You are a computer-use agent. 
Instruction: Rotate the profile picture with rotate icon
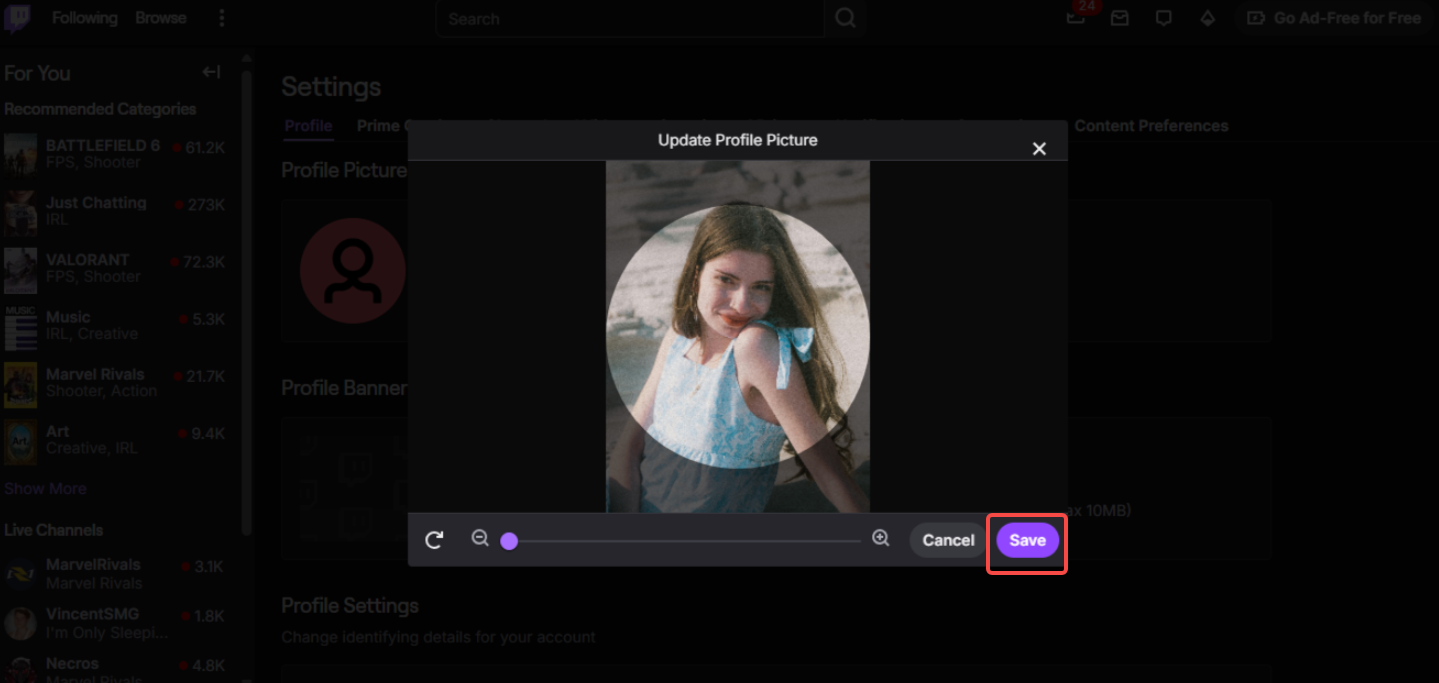(434, 540)
